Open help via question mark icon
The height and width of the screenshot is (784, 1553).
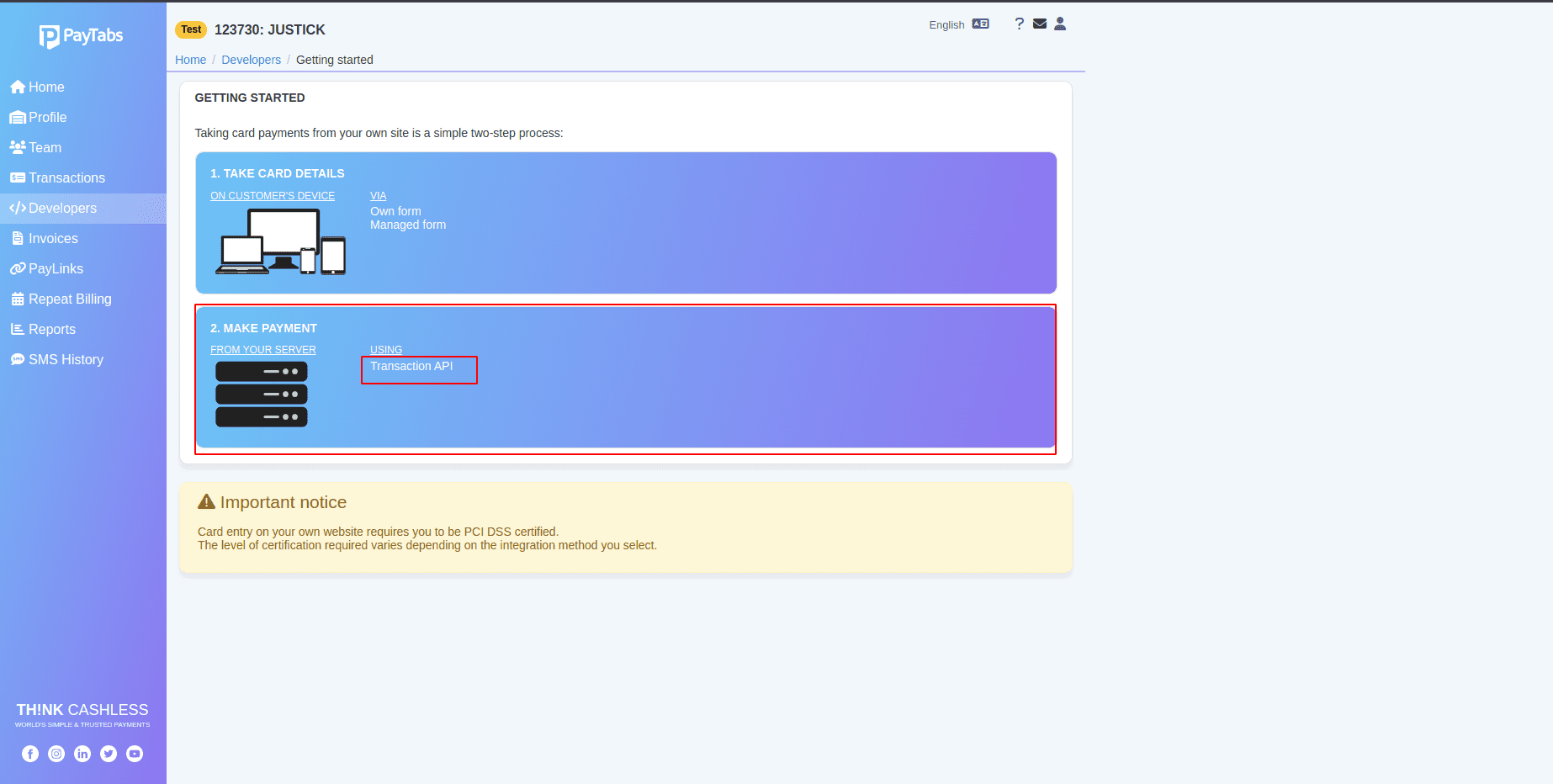click(1019, 24)
